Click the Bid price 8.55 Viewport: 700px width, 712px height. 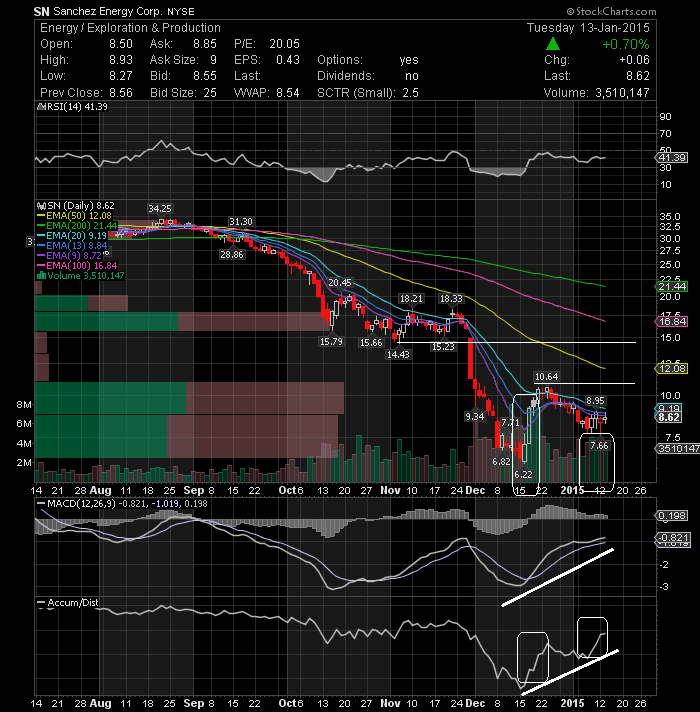(205, 76)
